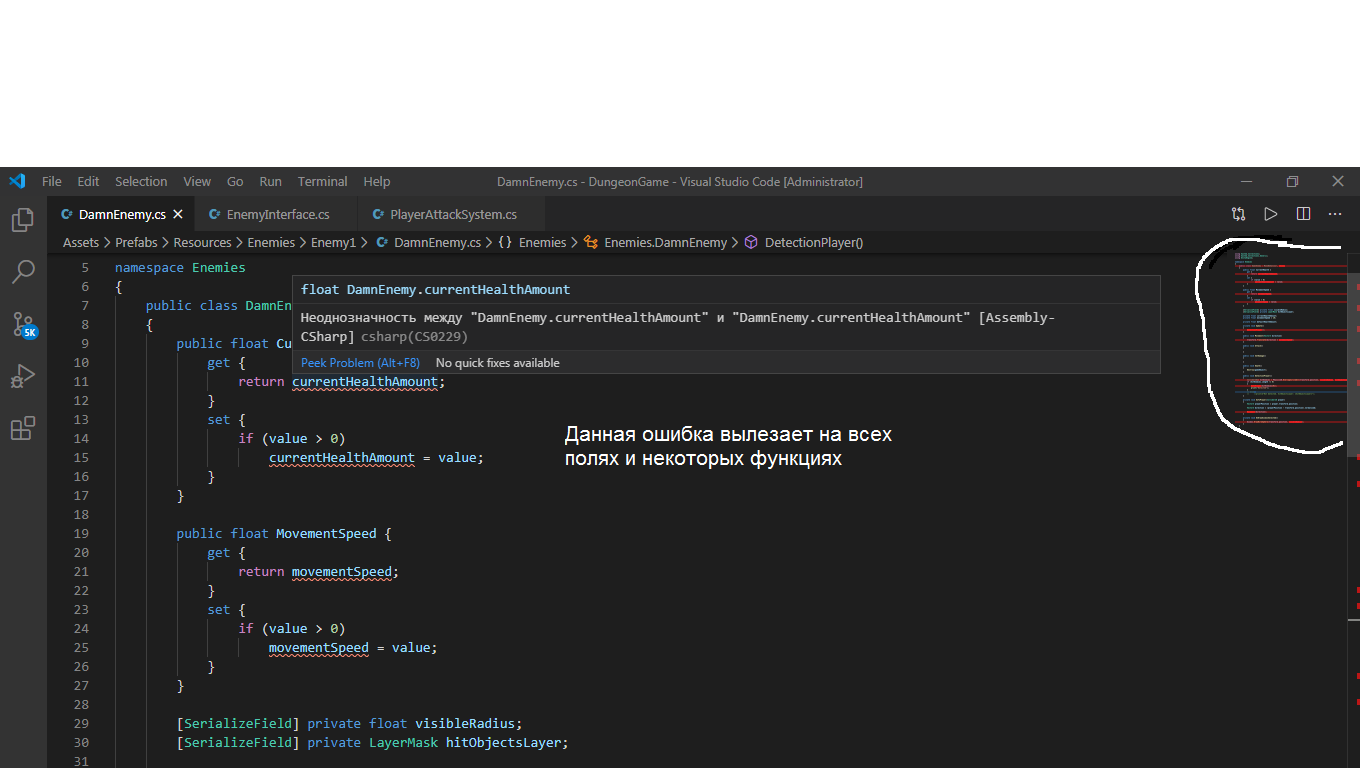1360x768 pixels.
Task: Minimize the VS Code window
Action: click(x=1246, y=181)
